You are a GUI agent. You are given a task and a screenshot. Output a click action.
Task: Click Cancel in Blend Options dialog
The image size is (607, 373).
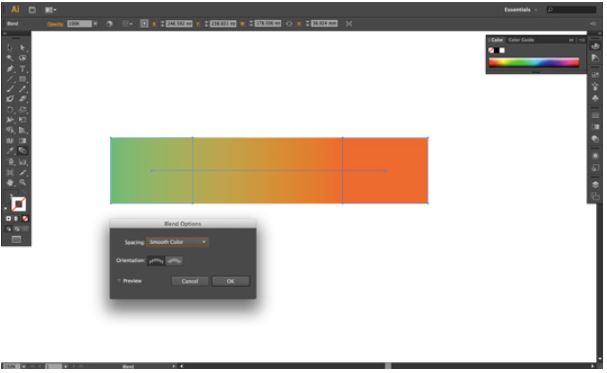click(x=190, y=281)
